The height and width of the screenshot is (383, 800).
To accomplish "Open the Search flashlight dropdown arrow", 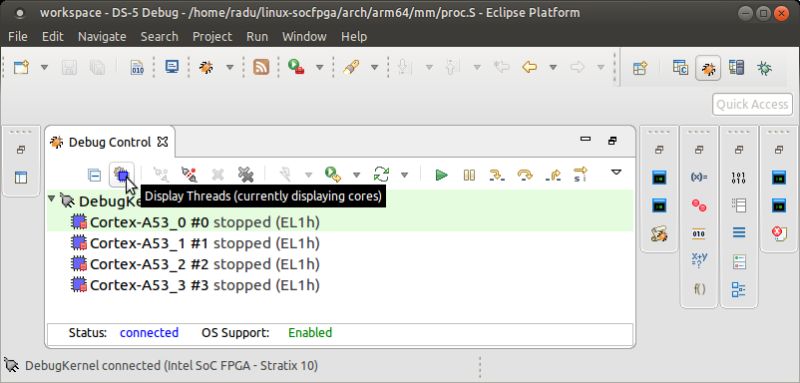I will [374, 67].
